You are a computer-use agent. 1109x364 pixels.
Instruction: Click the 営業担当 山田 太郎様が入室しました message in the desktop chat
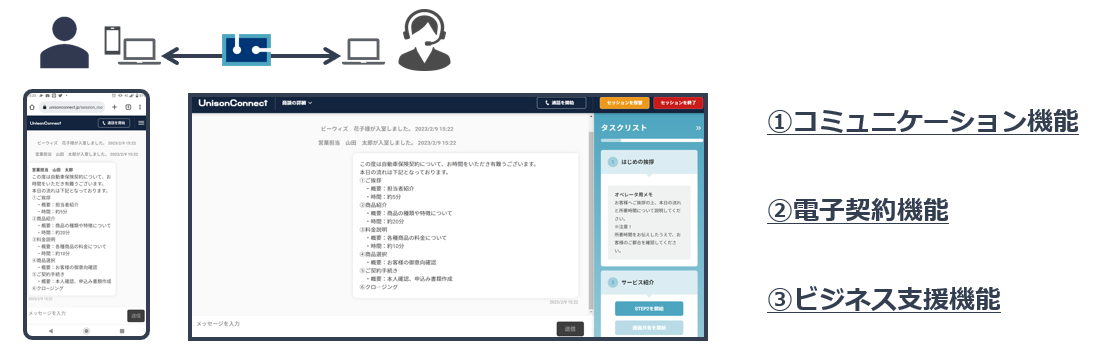[x=386, y=143]
